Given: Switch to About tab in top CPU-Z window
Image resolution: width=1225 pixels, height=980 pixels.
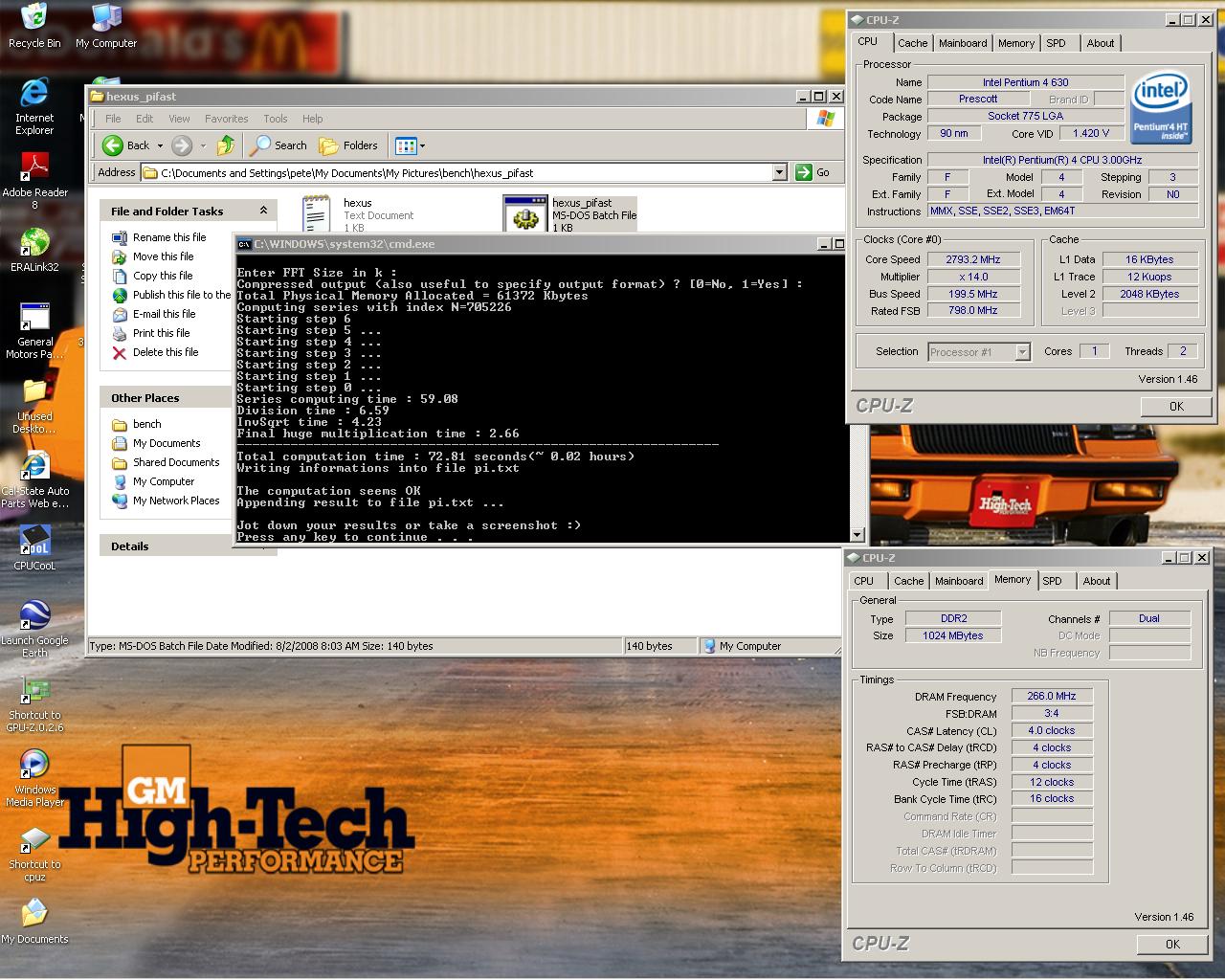Looking at the screenshot, I should click(1101, 43).
